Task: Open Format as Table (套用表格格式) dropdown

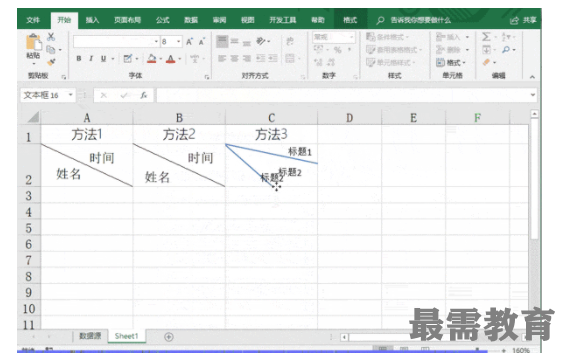Action: [x=394, y=49]
